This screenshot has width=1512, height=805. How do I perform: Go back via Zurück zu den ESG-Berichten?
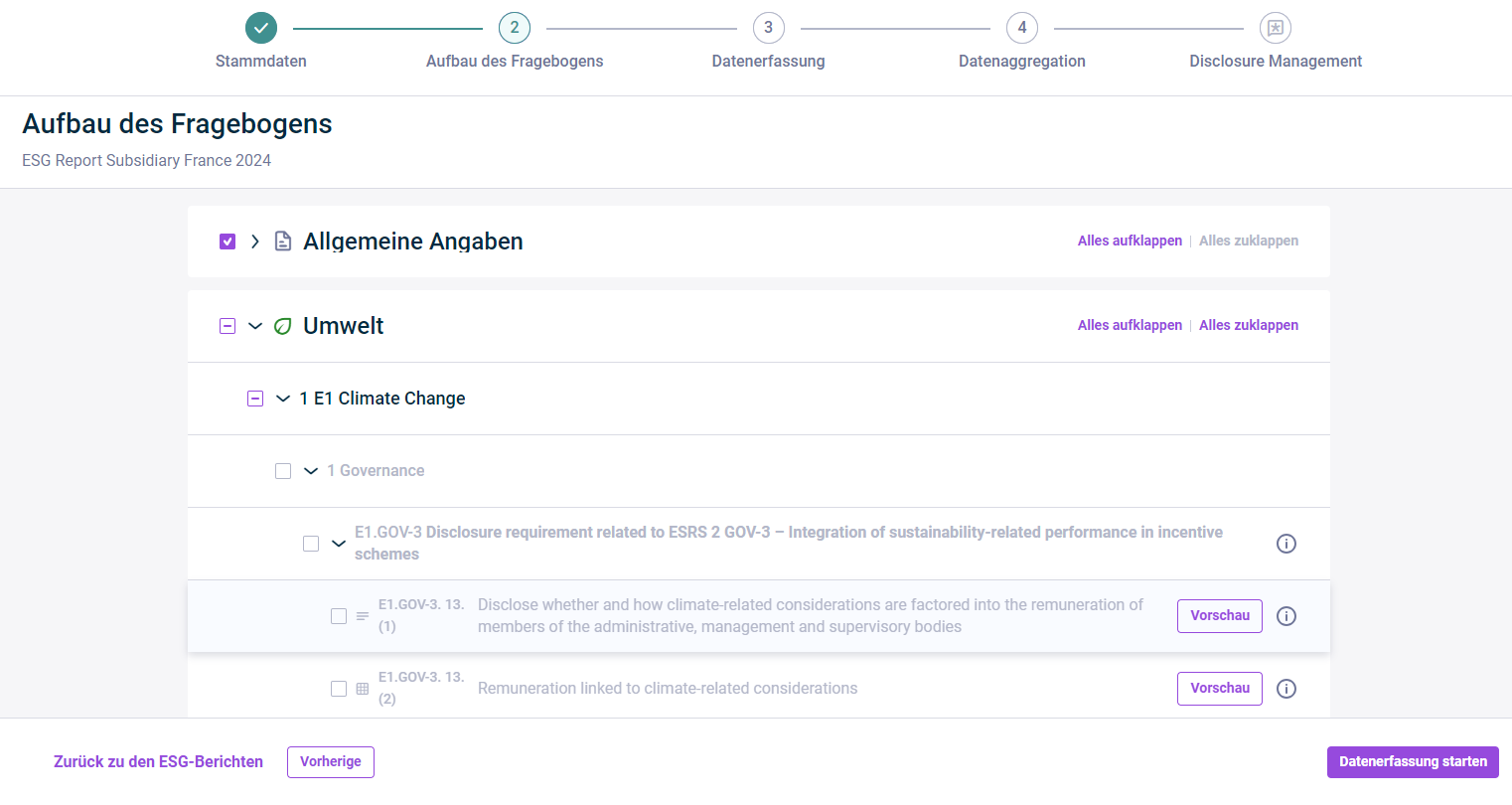(159, 762)
